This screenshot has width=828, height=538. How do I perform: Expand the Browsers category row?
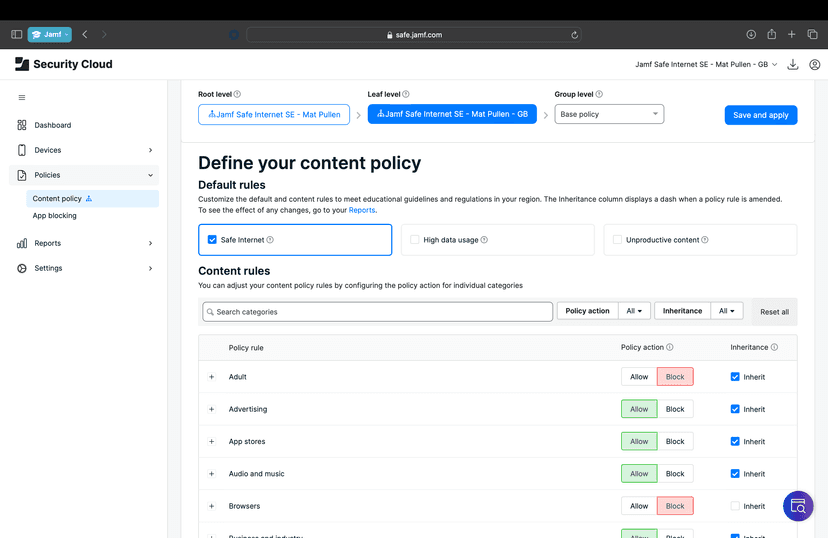tap(212, 506)
